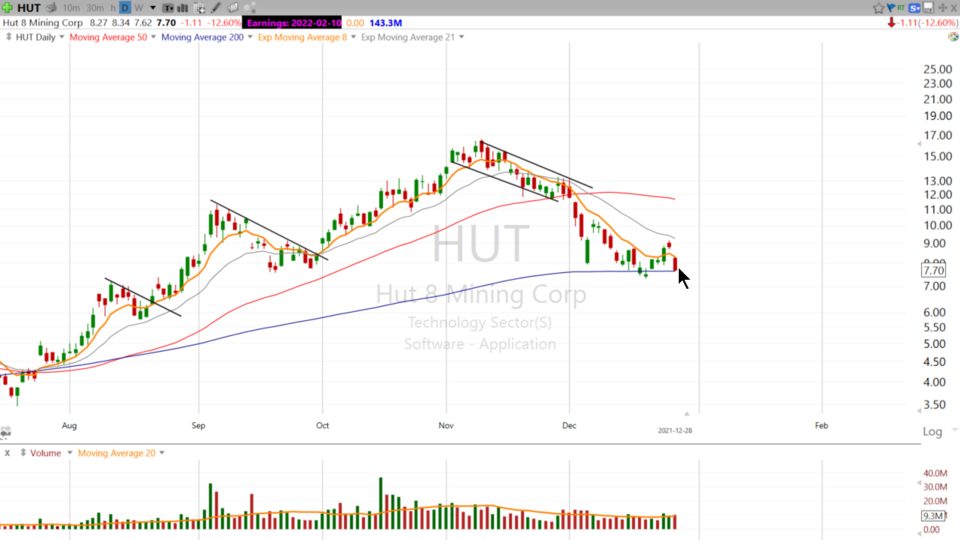Switch to the 30m timeframe

[x=97, y=8]
